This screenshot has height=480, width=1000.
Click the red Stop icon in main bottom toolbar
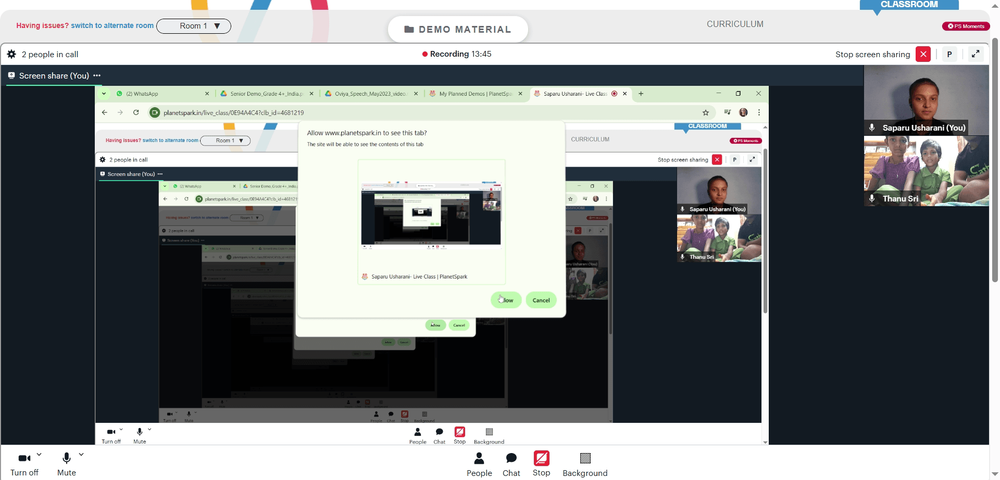tap(541, 458)
